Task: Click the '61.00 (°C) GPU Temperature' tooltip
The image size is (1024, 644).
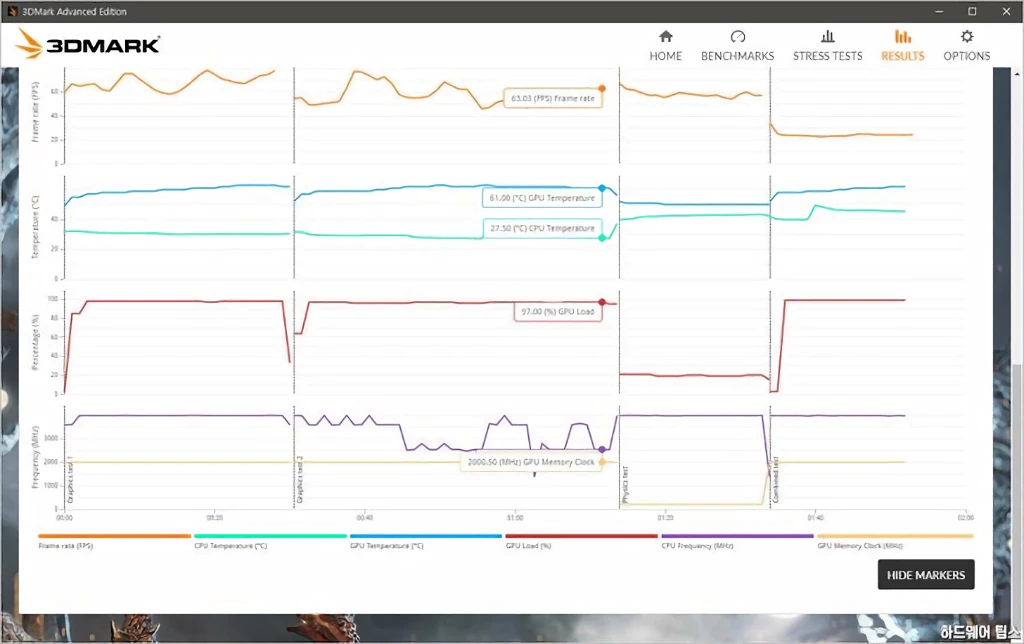Action: (542, 197)
